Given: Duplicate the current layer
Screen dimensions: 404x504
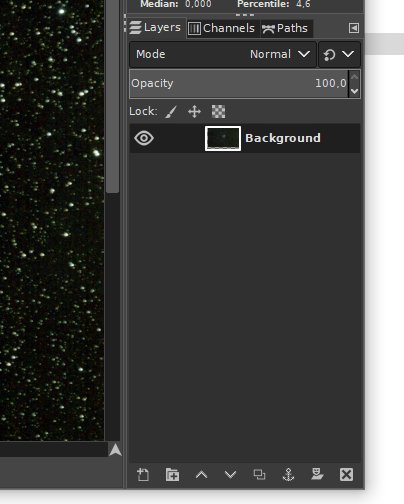Looking at the screenshot, I should point(259,474).
